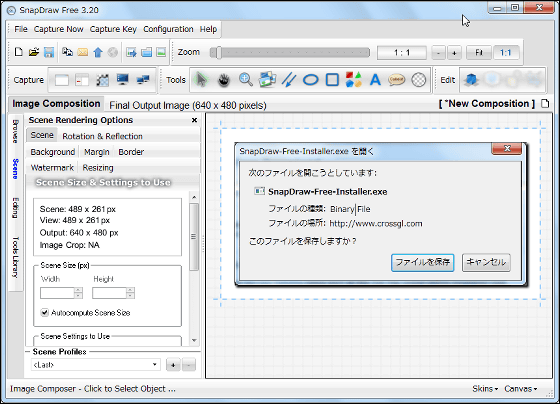The image size is (560, 404).
Task: Click the new composition page icon
Action: point(545,104)
